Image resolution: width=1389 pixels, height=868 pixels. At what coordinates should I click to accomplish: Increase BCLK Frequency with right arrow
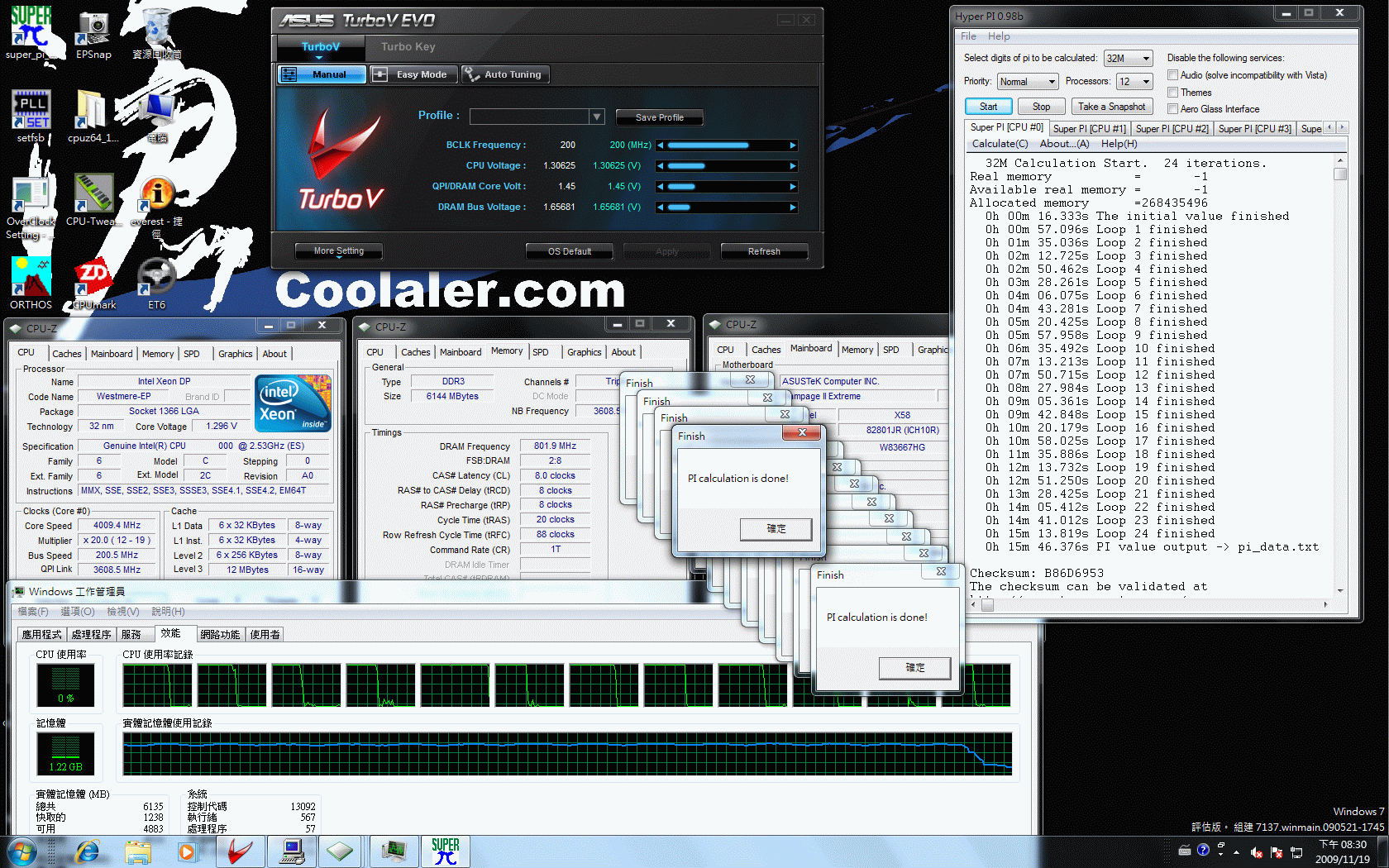793,145
